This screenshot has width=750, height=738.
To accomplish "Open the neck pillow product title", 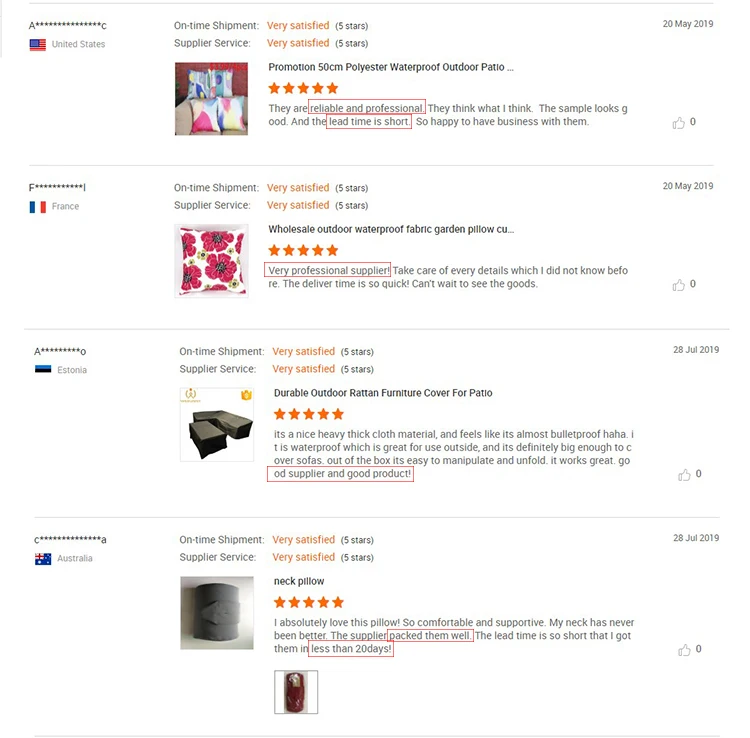I will point(299,582).
